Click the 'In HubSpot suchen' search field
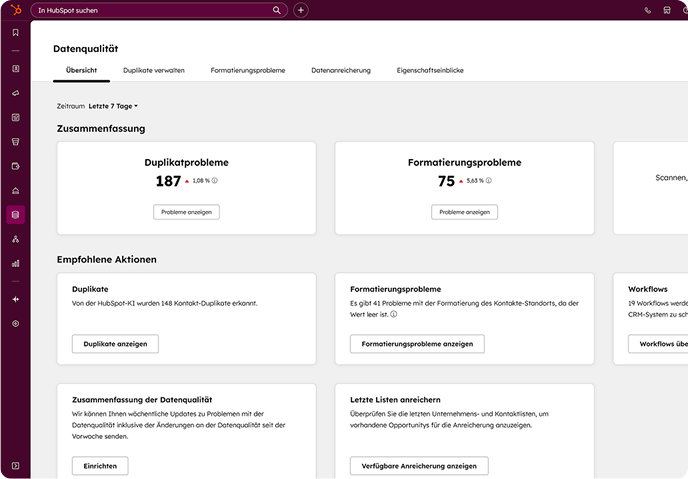Screen dimensions: 688x479 tap(150, 10)
